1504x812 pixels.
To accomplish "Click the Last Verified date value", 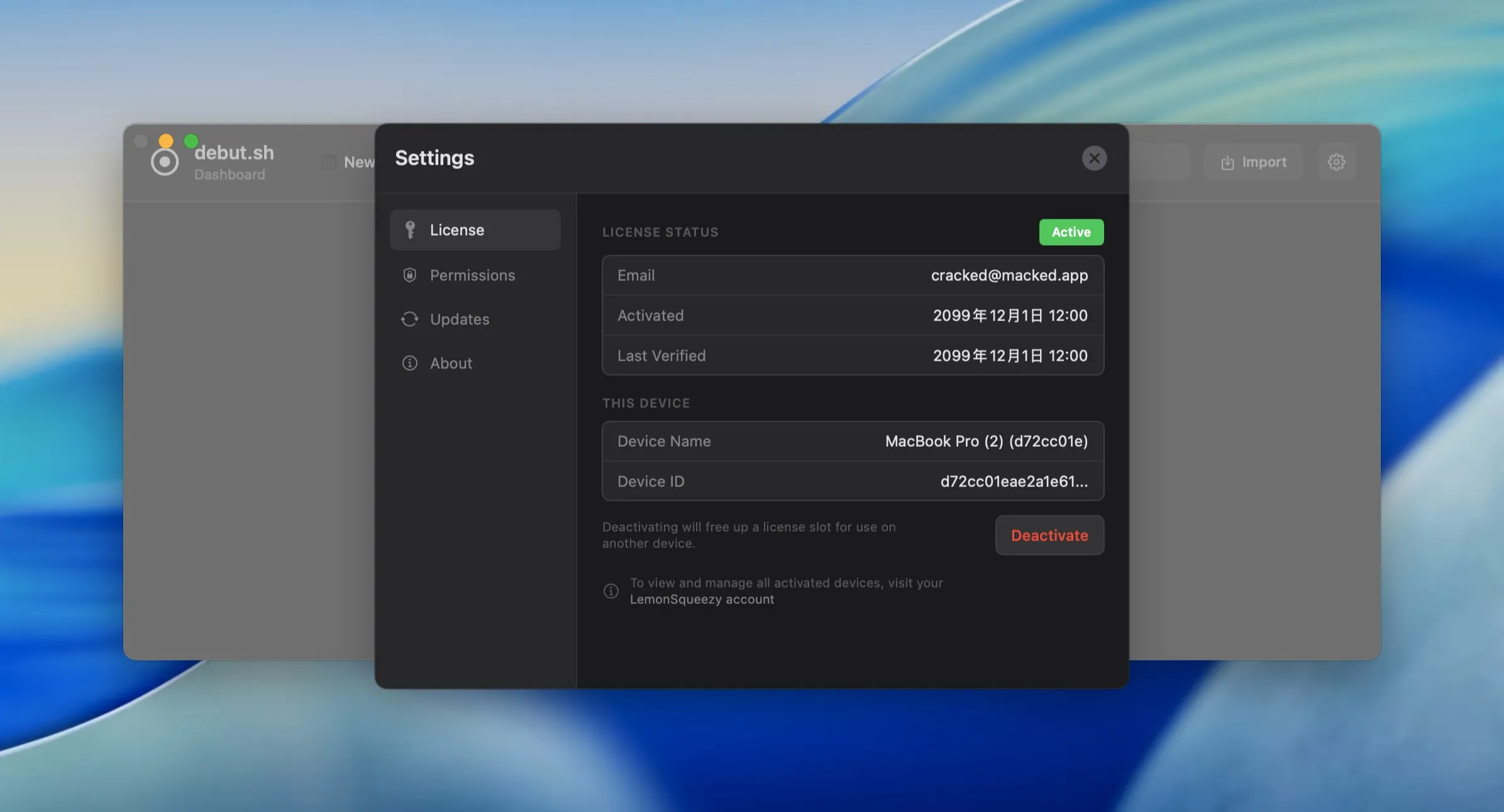I will click(x=1010, y=356).
